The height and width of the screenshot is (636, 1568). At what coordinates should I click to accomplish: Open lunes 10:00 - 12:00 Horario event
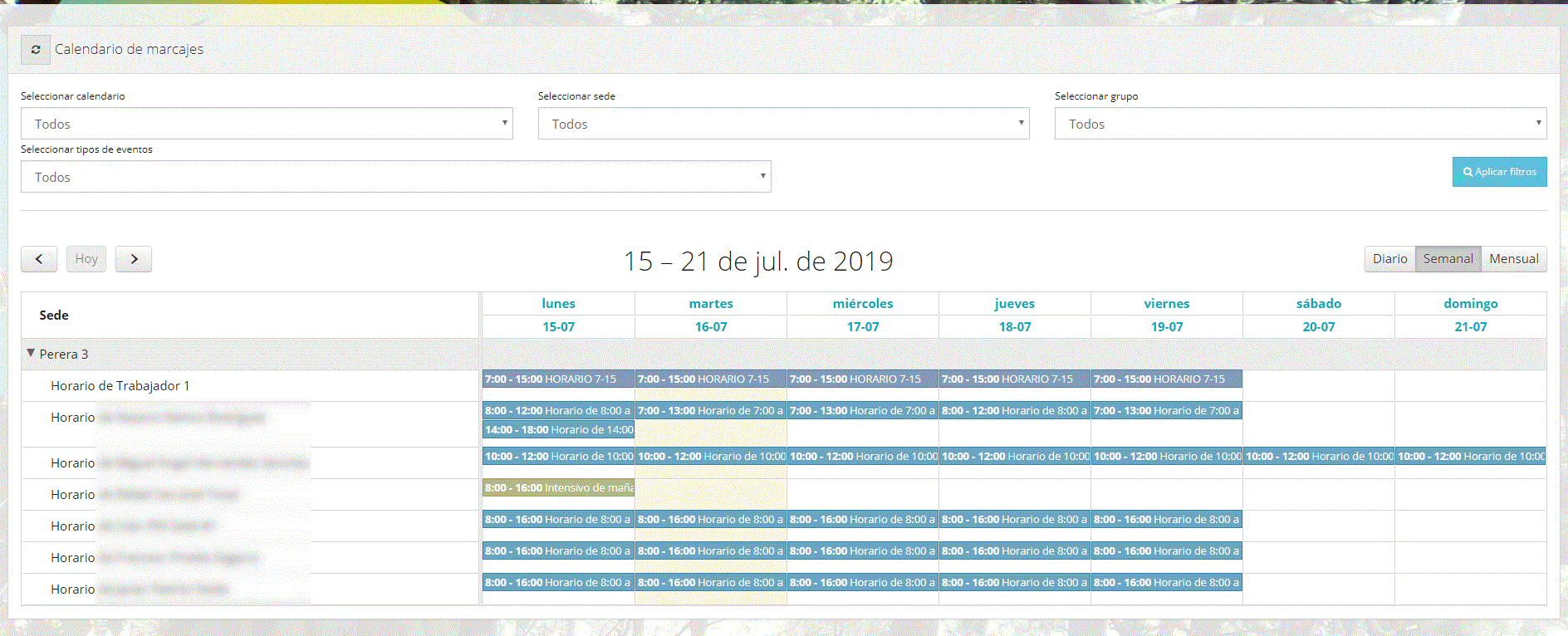point(558,457)
